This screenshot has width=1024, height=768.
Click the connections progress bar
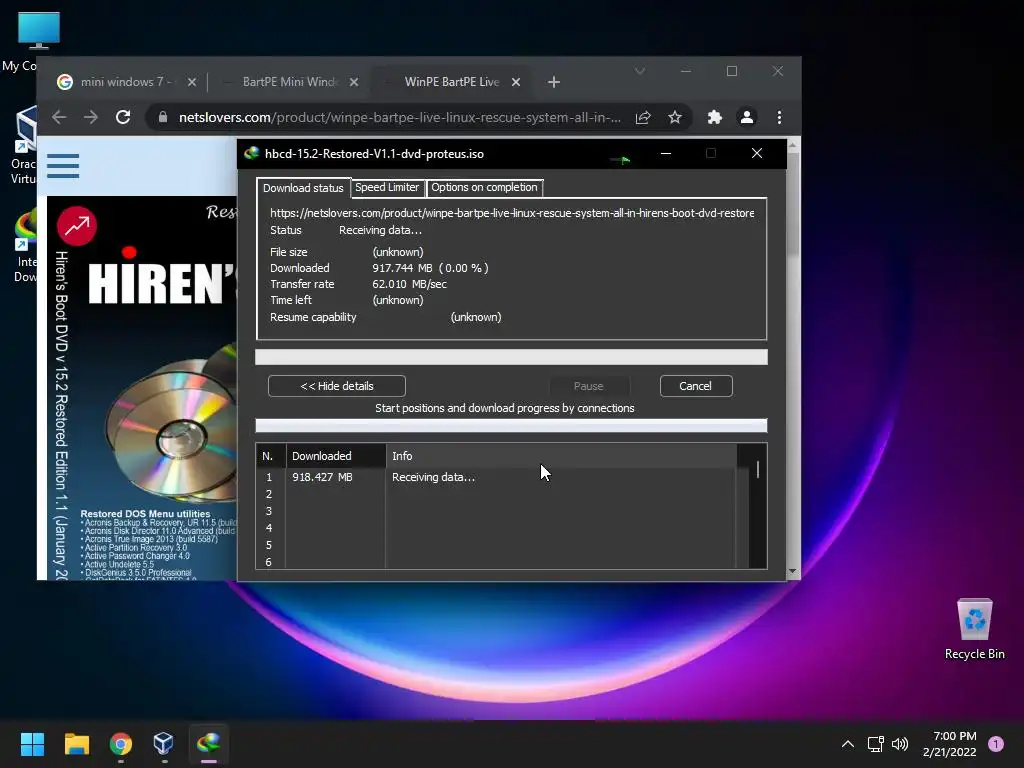click(511, 426)
